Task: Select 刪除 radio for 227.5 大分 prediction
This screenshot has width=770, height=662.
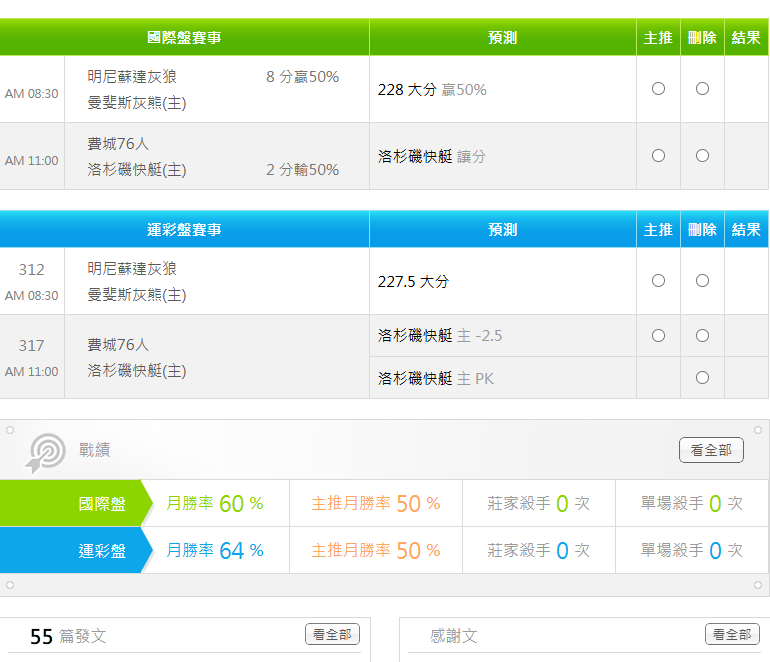Action: point(702,281)
